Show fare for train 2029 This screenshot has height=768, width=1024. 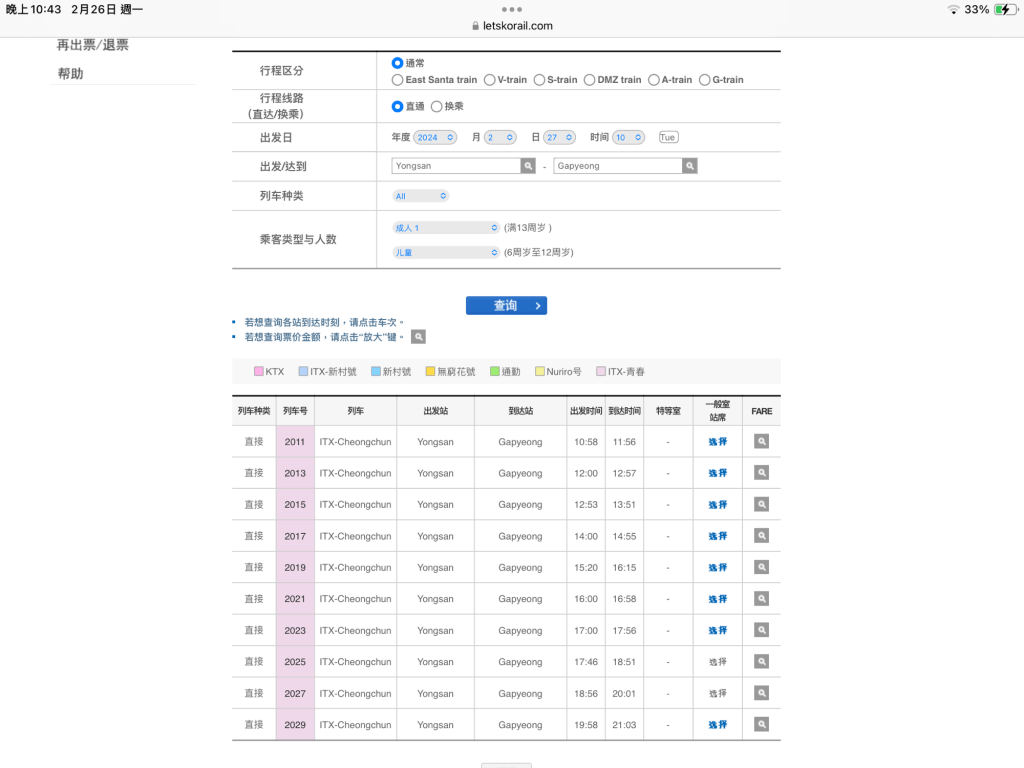pos(761,724)
